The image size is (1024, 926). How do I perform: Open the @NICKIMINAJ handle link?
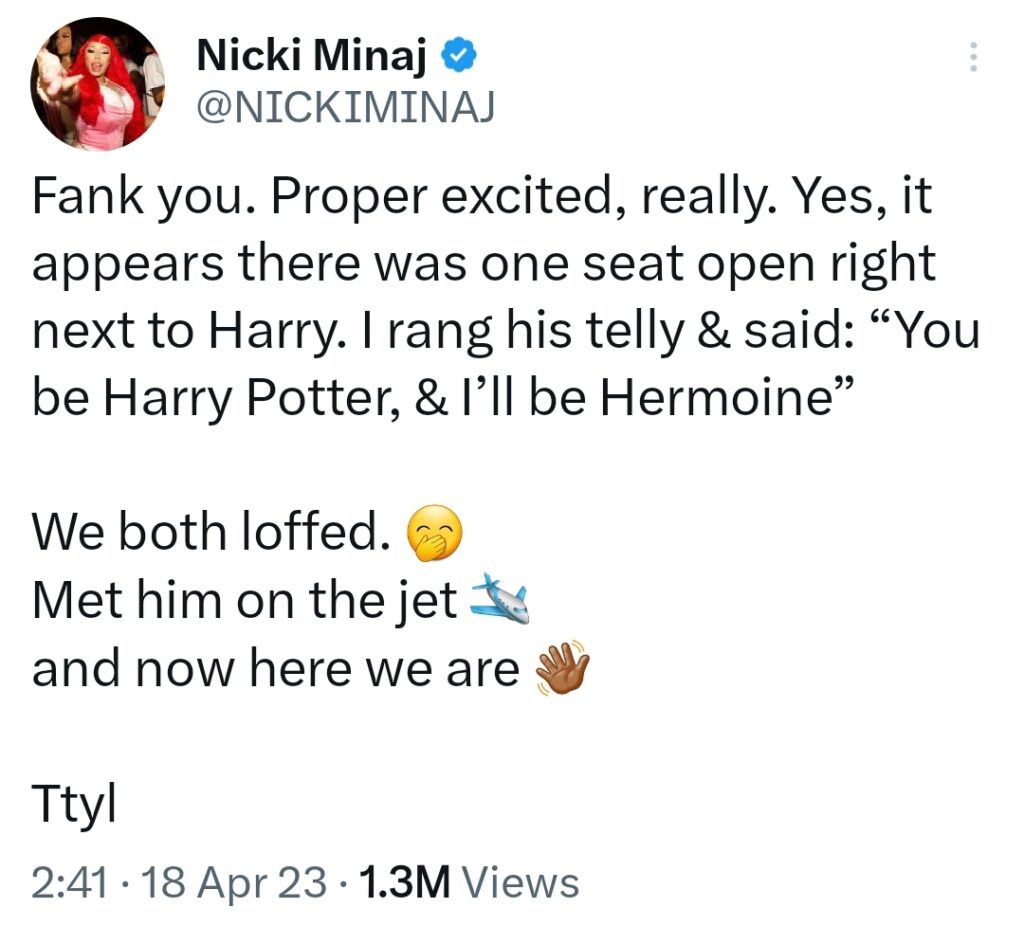click(345, 108)
